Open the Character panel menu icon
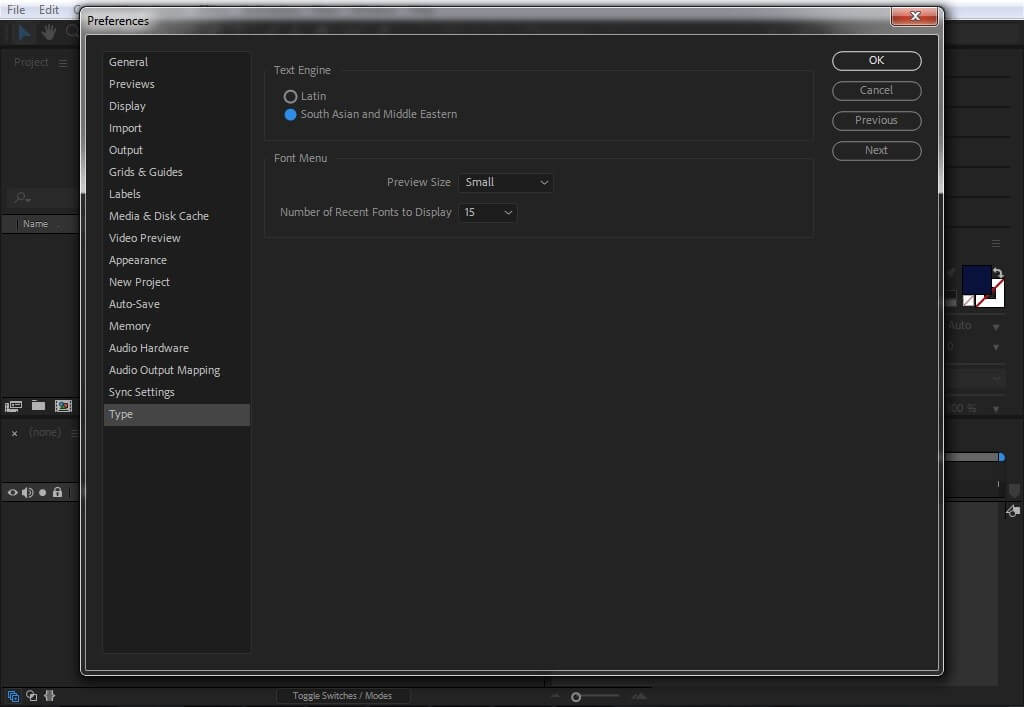1024x707 pixels. (x=996, y=244)
